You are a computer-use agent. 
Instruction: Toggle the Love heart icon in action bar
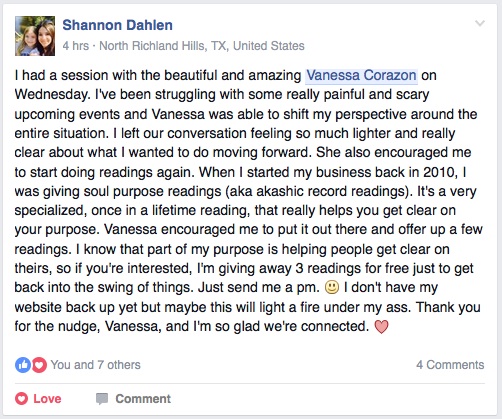point(22,399)
